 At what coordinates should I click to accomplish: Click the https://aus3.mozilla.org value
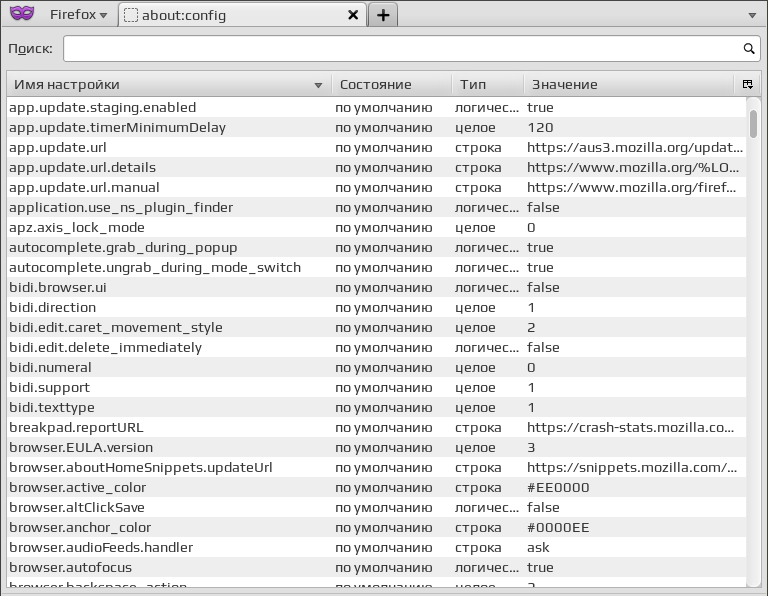(x=635, y=147)
